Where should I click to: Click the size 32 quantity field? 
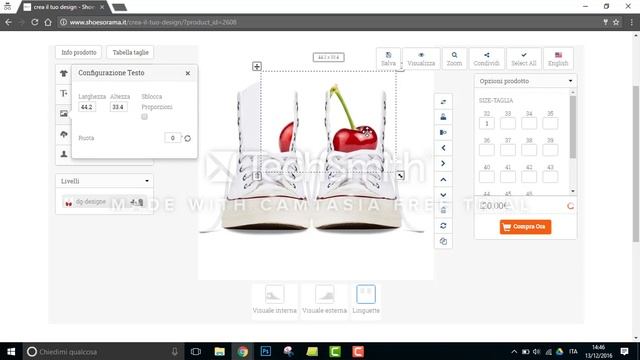point(487,123)
